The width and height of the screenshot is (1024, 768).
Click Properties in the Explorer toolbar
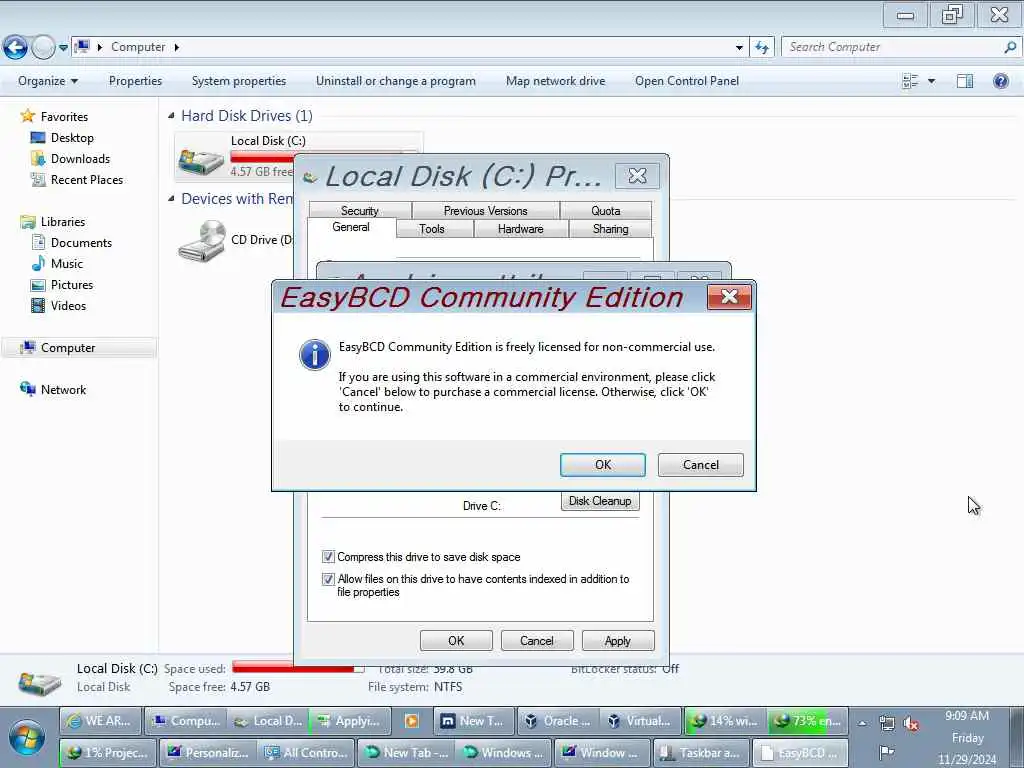[135, 81]
